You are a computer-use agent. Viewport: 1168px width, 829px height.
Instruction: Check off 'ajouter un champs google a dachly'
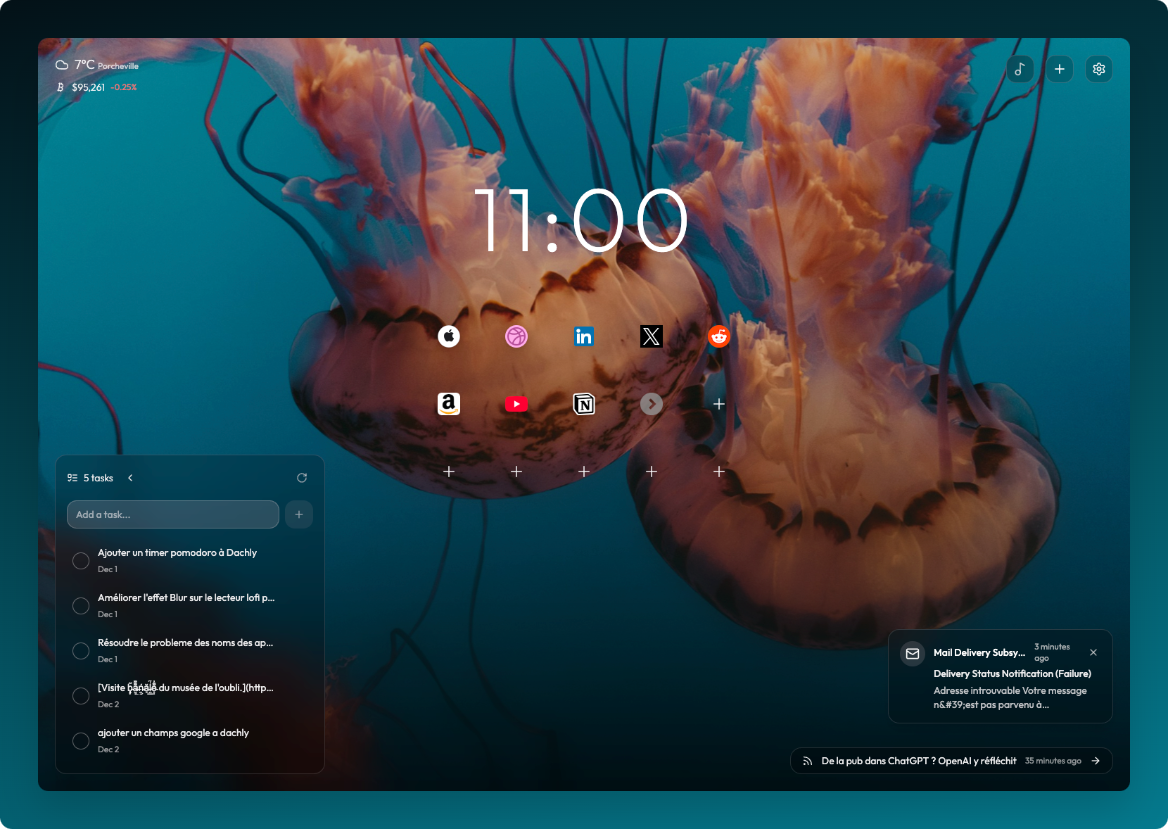80,740
